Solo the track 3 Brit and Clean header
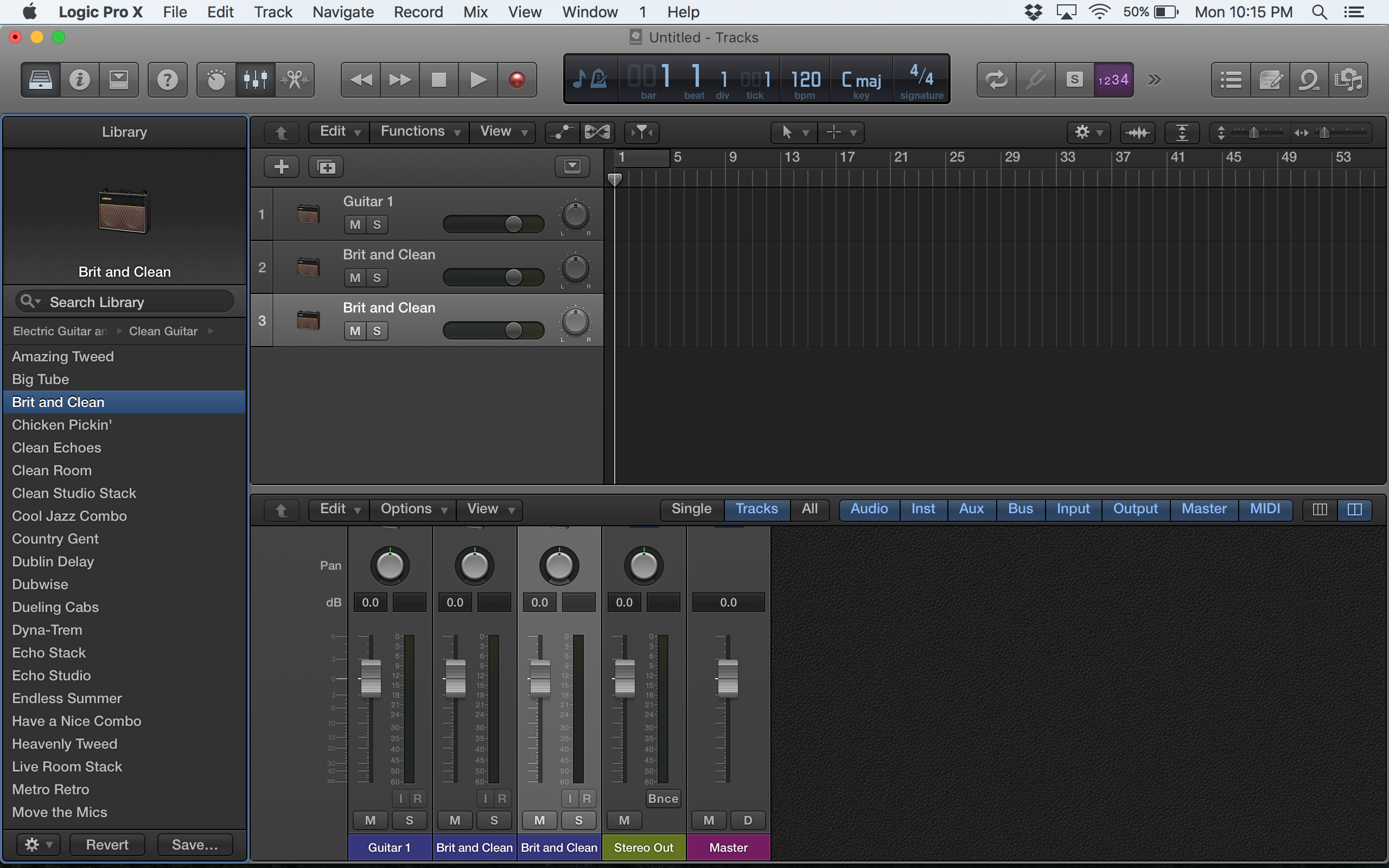Screen dimensions: 1389x868 coord(377,331)
